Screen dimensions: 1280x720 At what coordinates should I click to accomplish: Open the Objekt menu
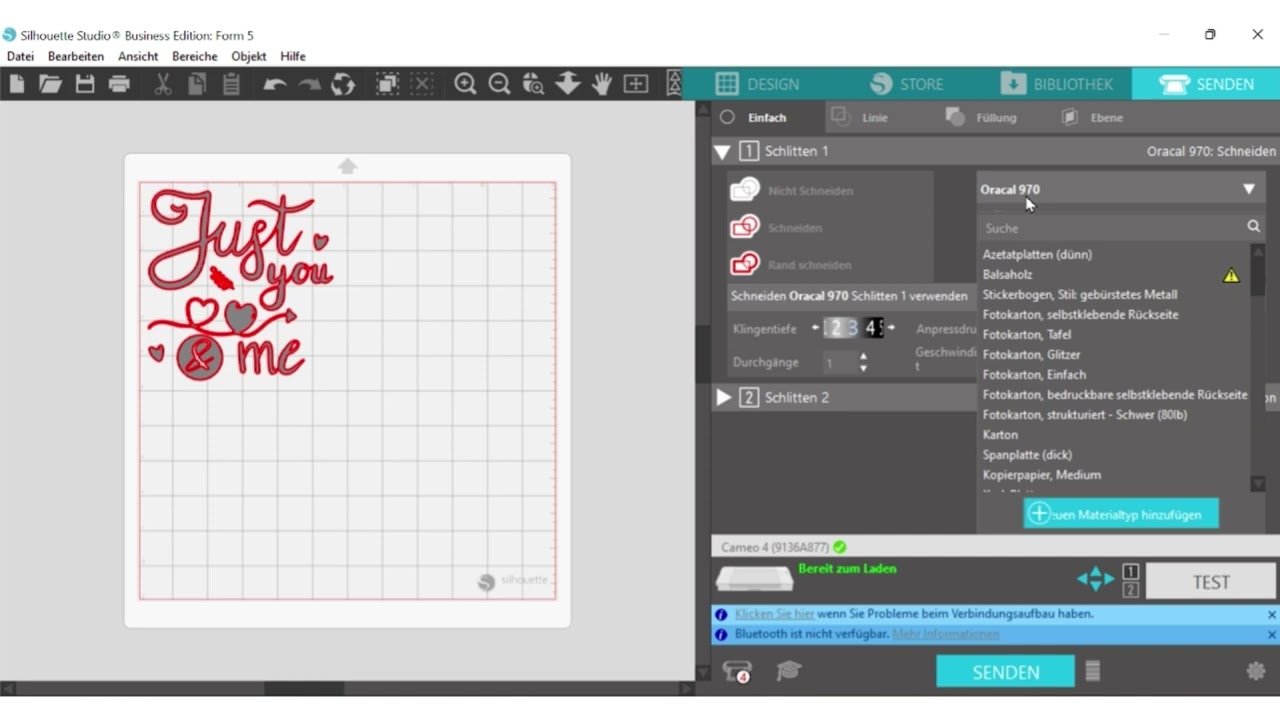pos(249,56)
